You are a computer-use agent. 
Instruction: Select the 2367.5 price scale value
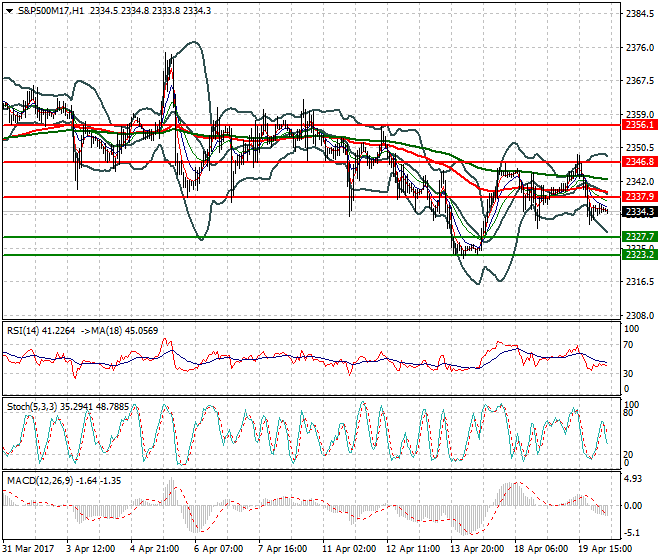pos(640,80)
